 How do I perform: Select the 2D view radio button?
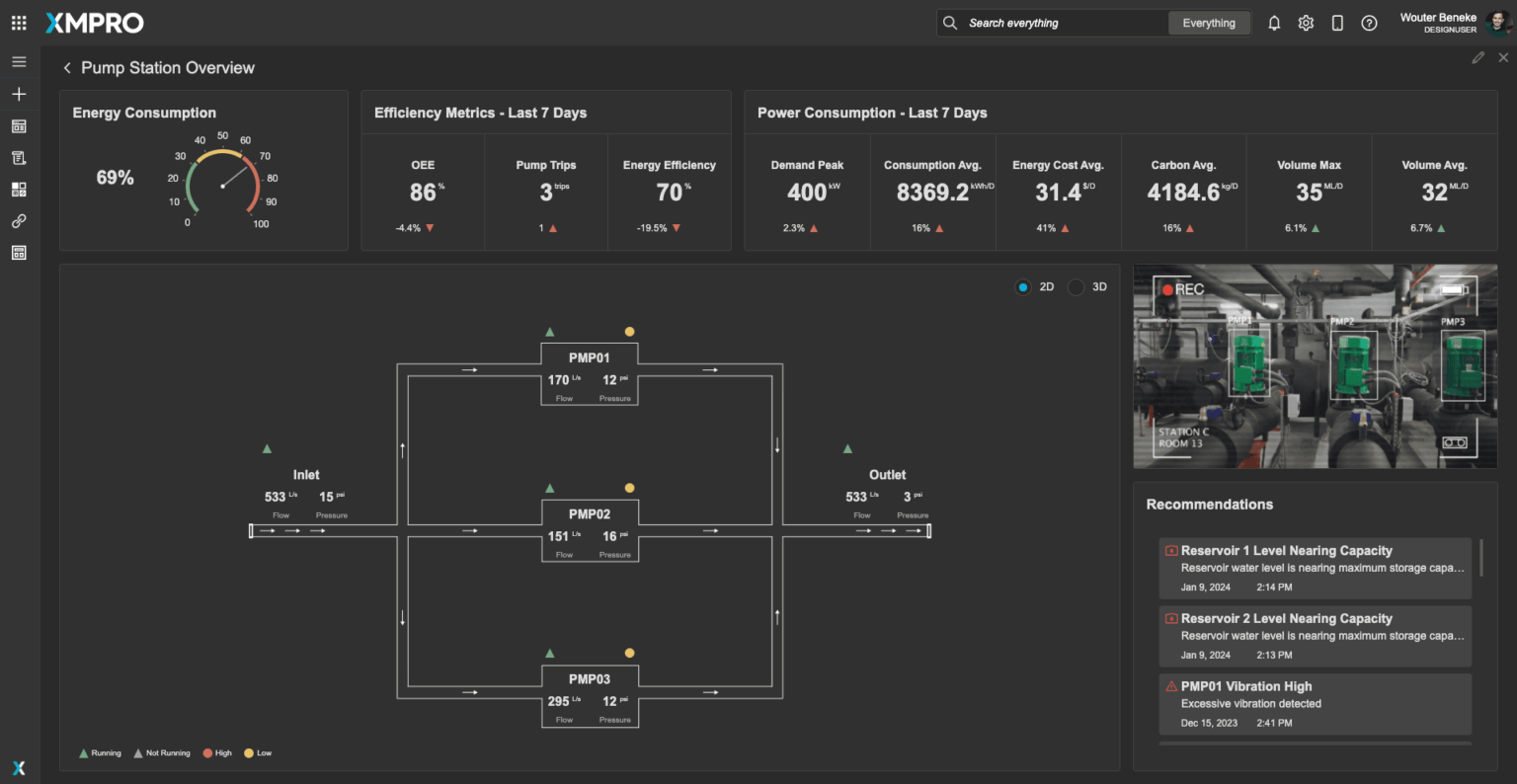[1023, 287]
